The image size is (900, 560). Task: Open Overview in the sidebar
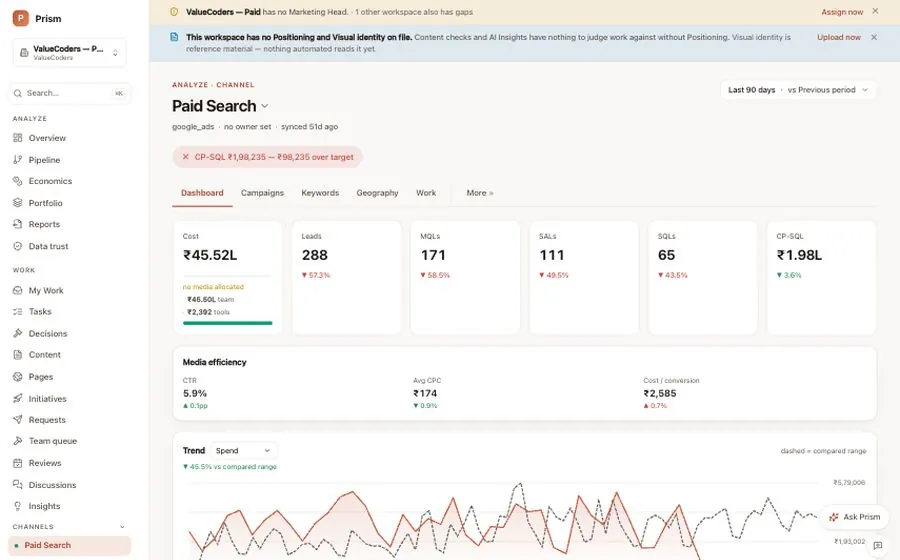click(x=47, y=138)
